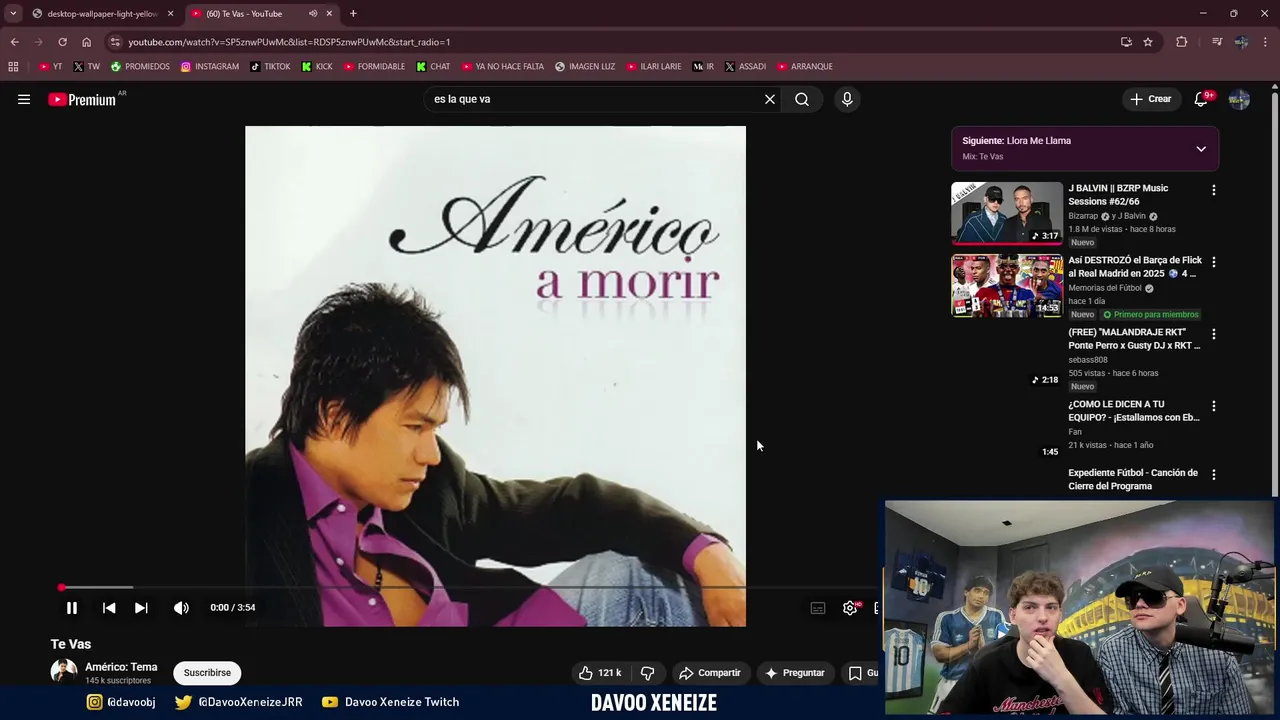Skip to the next video
The width and height of the screenshot is (1280, 720).
coord(141,607)
